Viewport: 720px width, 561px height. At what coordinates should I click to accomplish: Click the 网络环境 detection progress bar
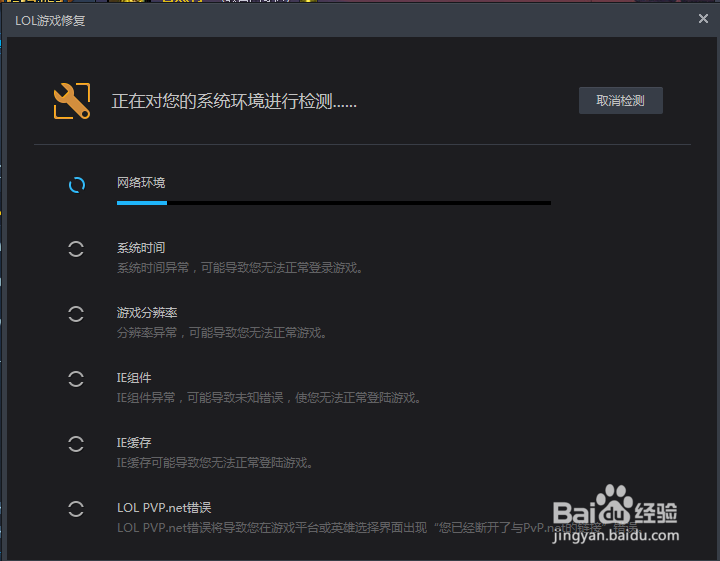tap(334, 202)
